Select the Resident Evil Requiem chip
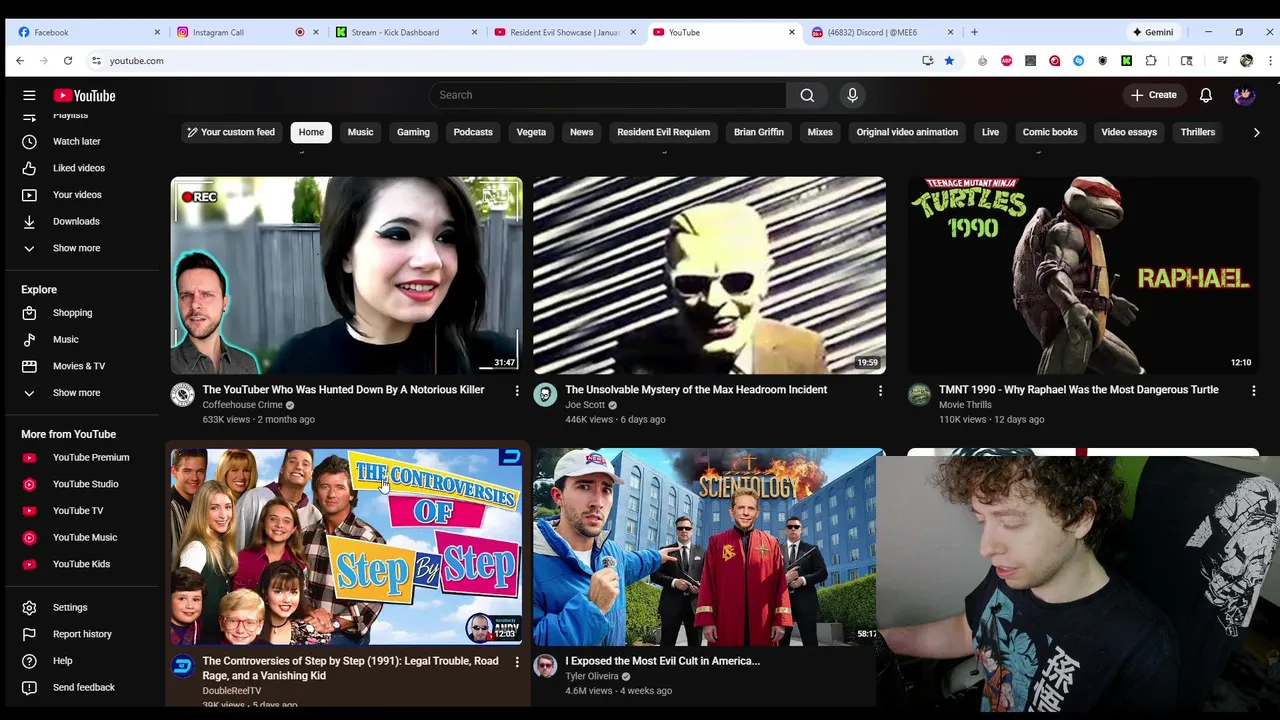This screenshot has height=720, width=1280. coord(663,132)
